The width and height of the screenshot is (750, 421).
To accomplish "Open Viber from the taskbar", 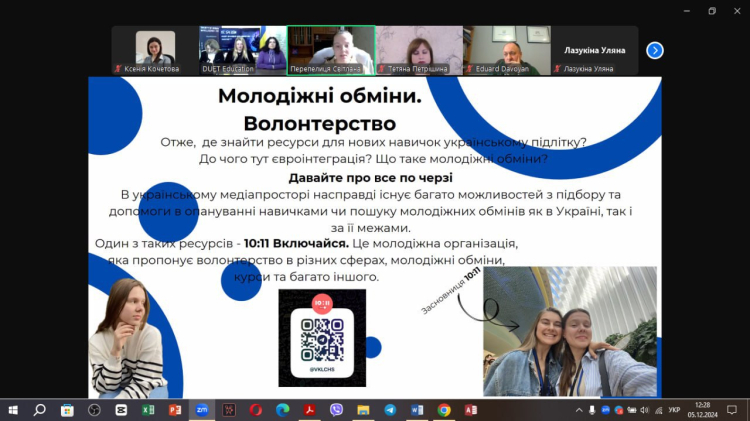I will pyautogui.click(x=337, y=409).
